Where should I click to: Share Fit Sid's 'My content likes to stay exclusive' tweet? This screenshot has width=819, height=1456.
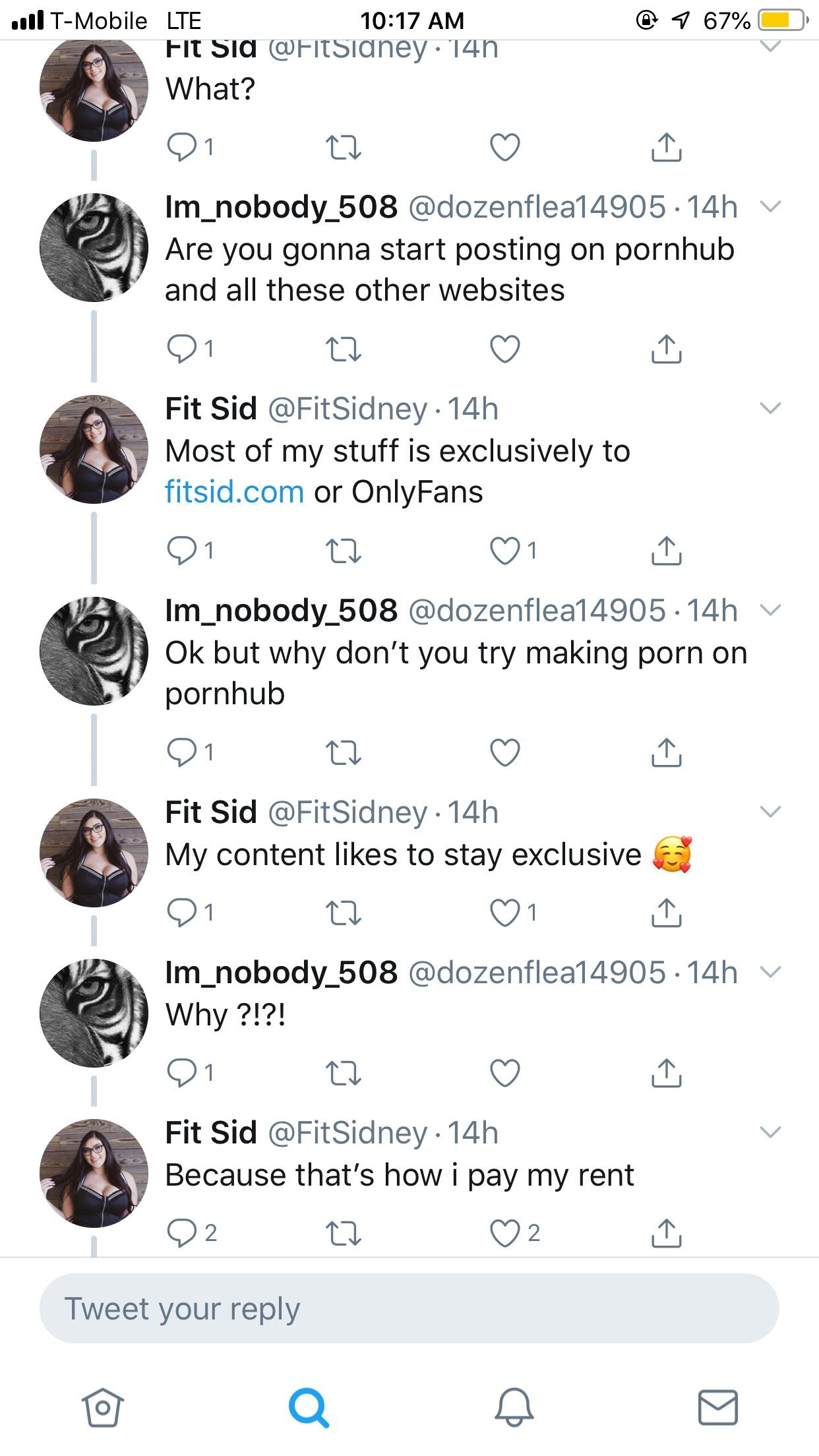click(x=668, y=913)
